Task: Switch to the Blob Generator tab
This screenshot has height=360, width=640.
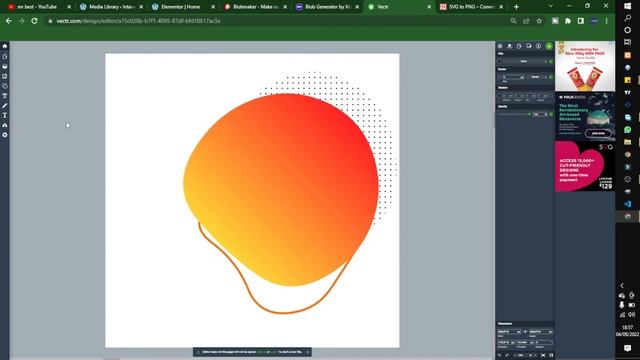Action: (328, 7)
